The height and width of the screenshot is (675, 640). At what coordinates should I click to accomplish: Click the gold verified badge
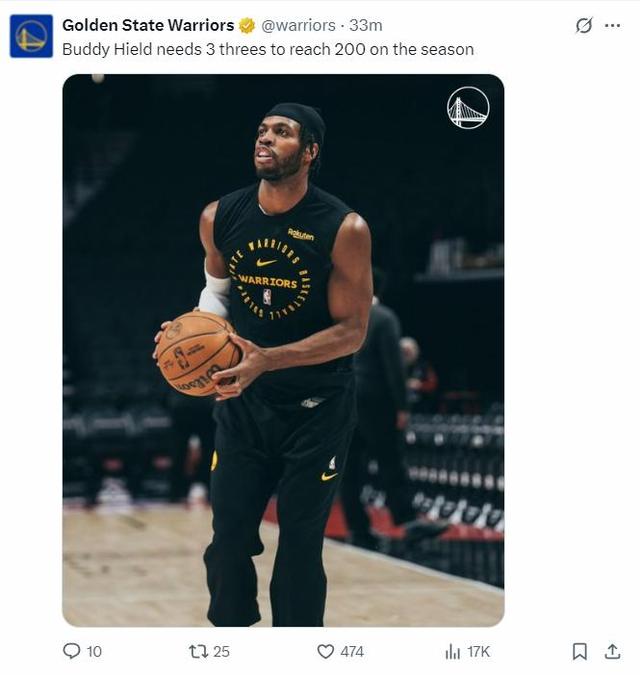(x=247, y=26)
